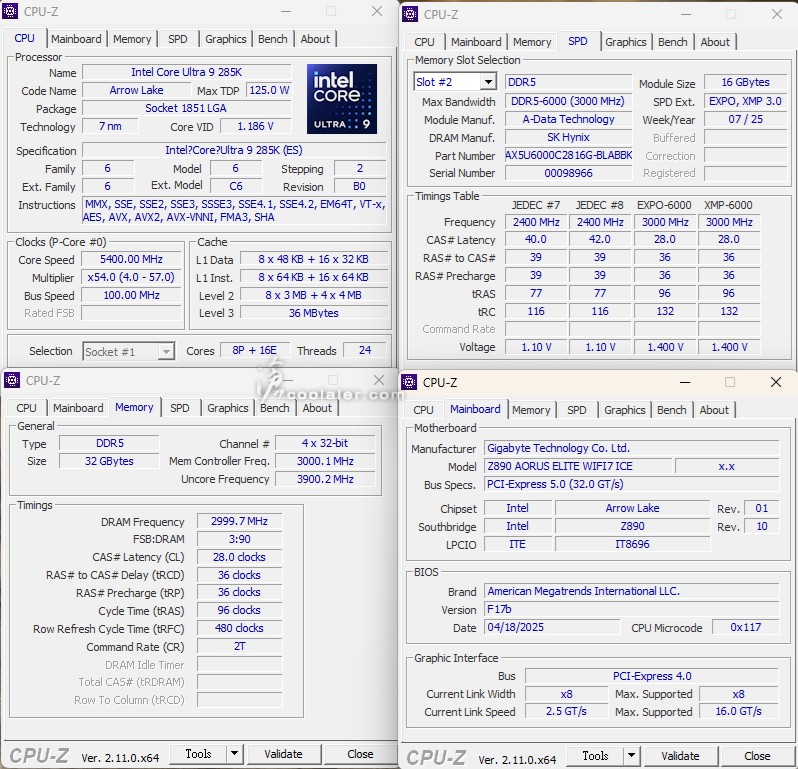
Task: Click Tools button in Mainboard window
Action: click(595, 755)
